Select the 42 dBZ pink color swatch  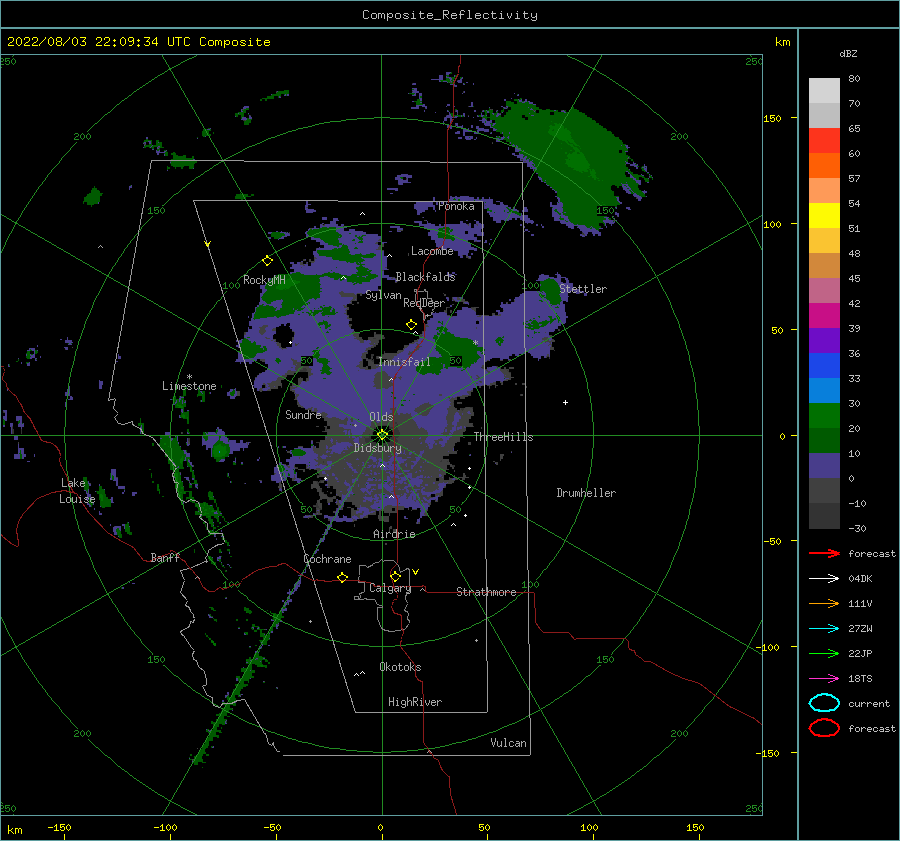824,290
